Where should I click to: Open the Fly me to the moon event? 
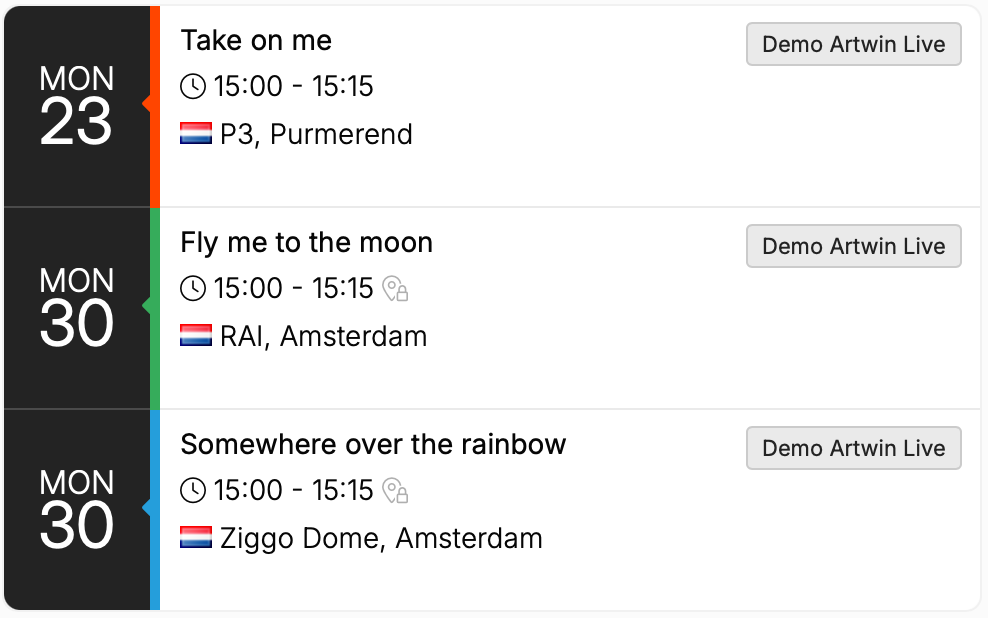point(306,243)
